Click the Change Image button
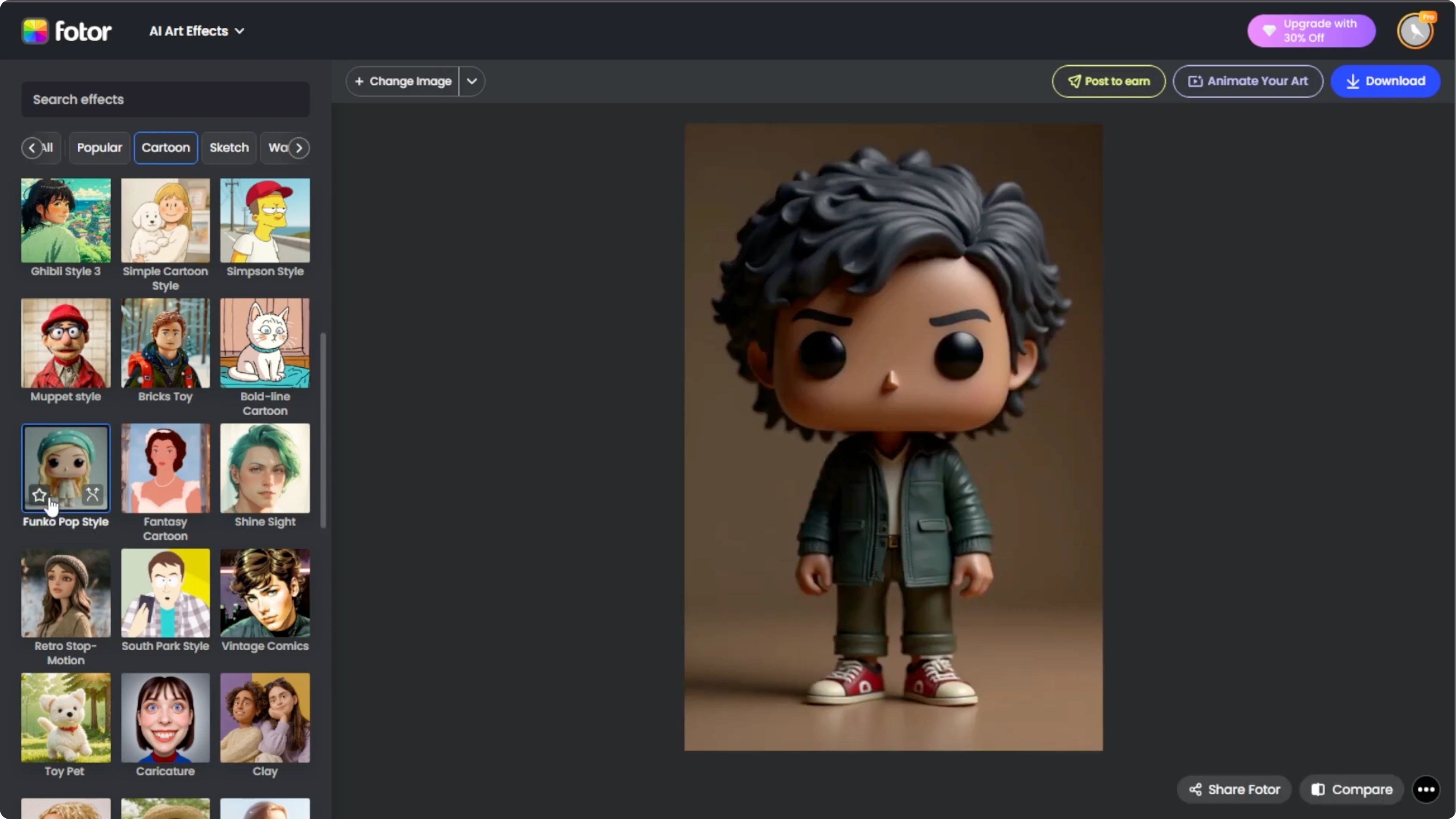The image size is (1456, 819). pyautogui.click(x=402, y=82)
